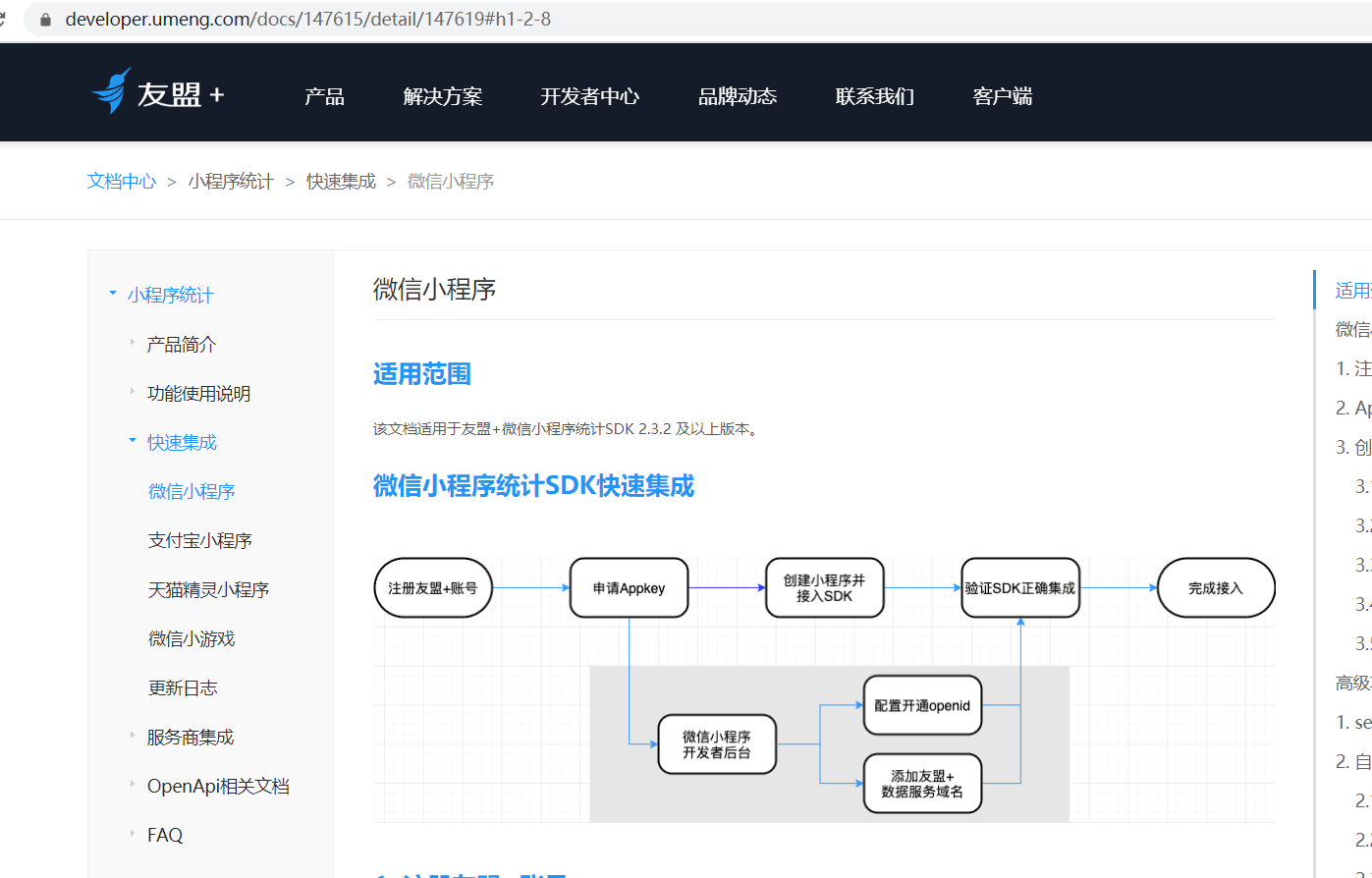This screenshot has height=878, width=1372.
Task: Open 客户端 in the top navigation
Action: coord(1003,96)
